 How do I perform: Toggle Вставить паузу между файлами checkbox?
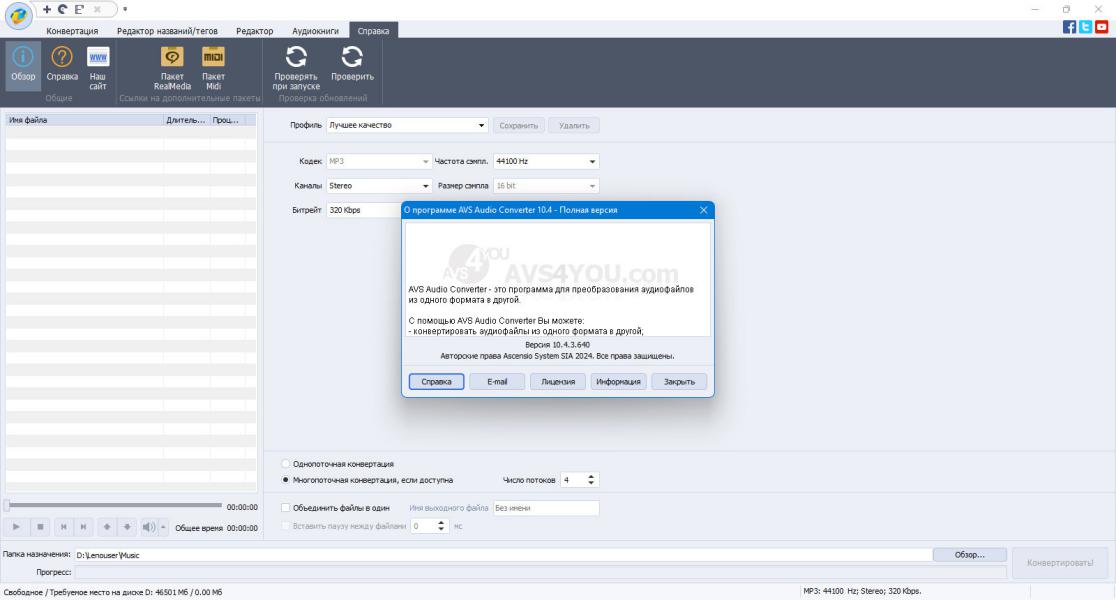(x=285, y=526)
